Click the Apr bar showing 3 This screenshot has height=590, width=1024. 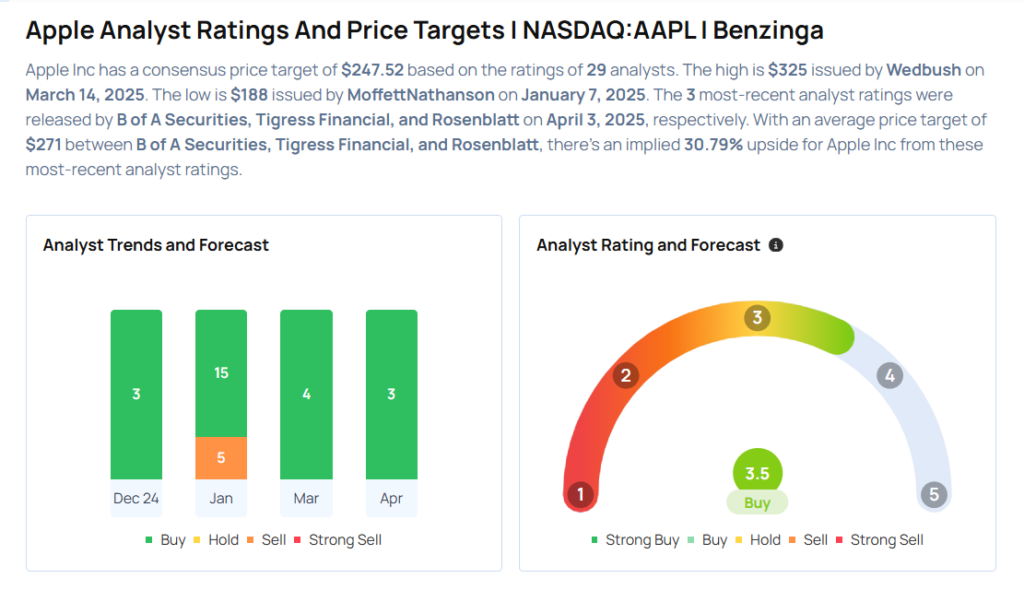(391, 394)
